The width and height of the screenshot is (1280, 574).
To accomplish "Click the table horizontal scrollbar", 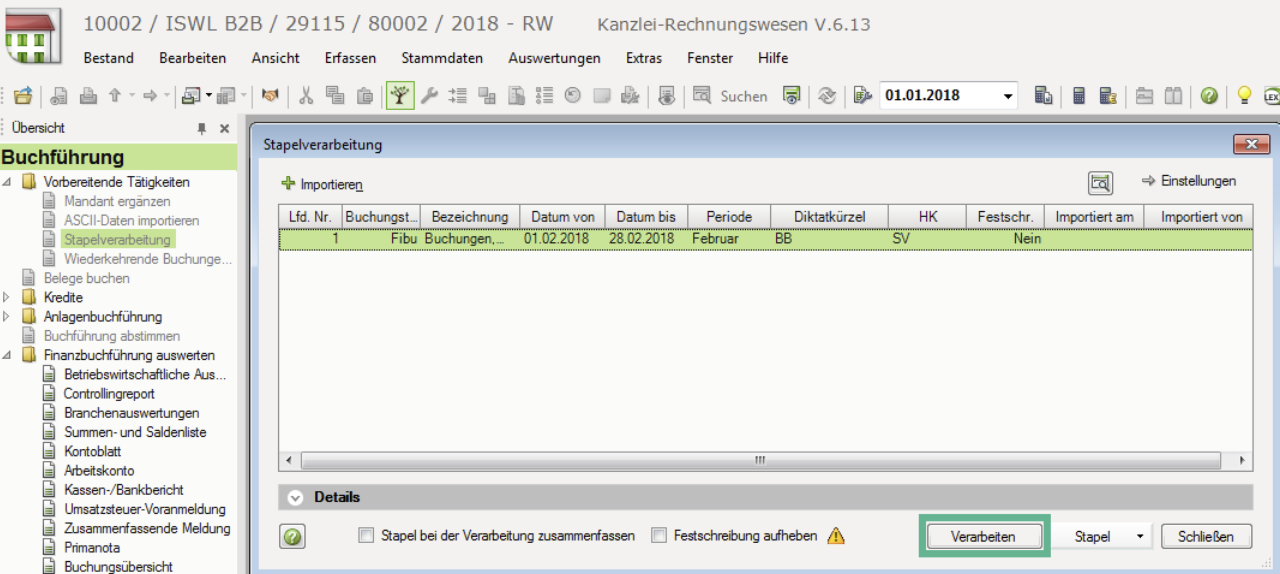I will [x=765, y=461].
